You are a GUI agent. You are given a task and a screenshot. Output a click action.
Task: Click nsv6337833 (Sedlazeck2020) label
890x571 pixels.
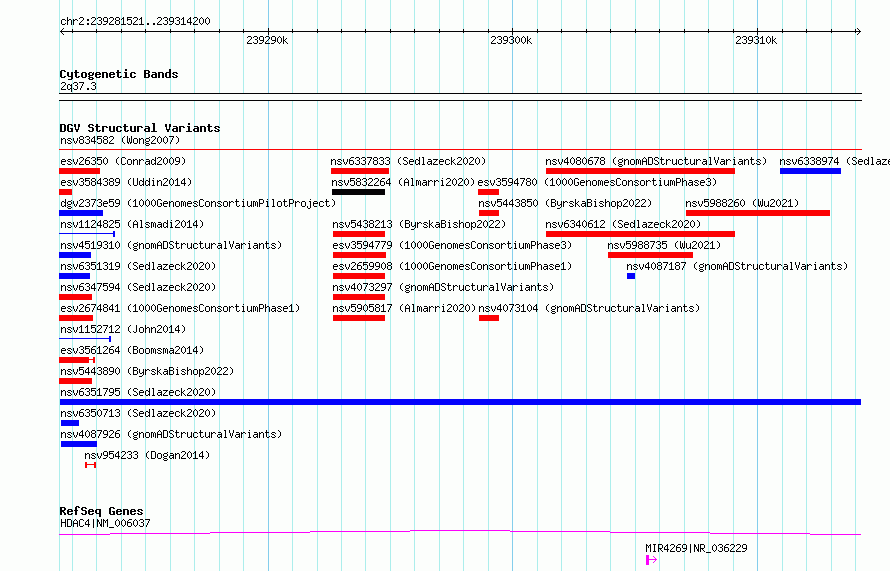click(x=409, y=161)
